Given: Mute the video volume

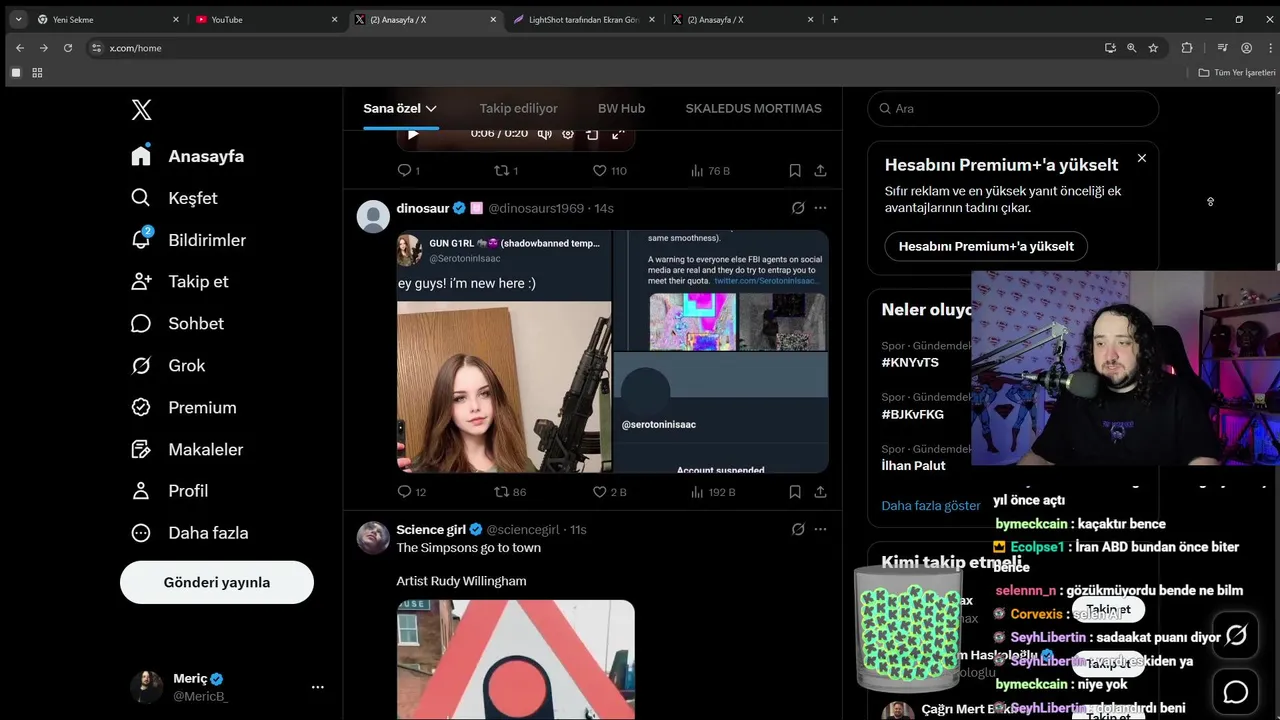Looking at the screenshot, I should 544,133.
